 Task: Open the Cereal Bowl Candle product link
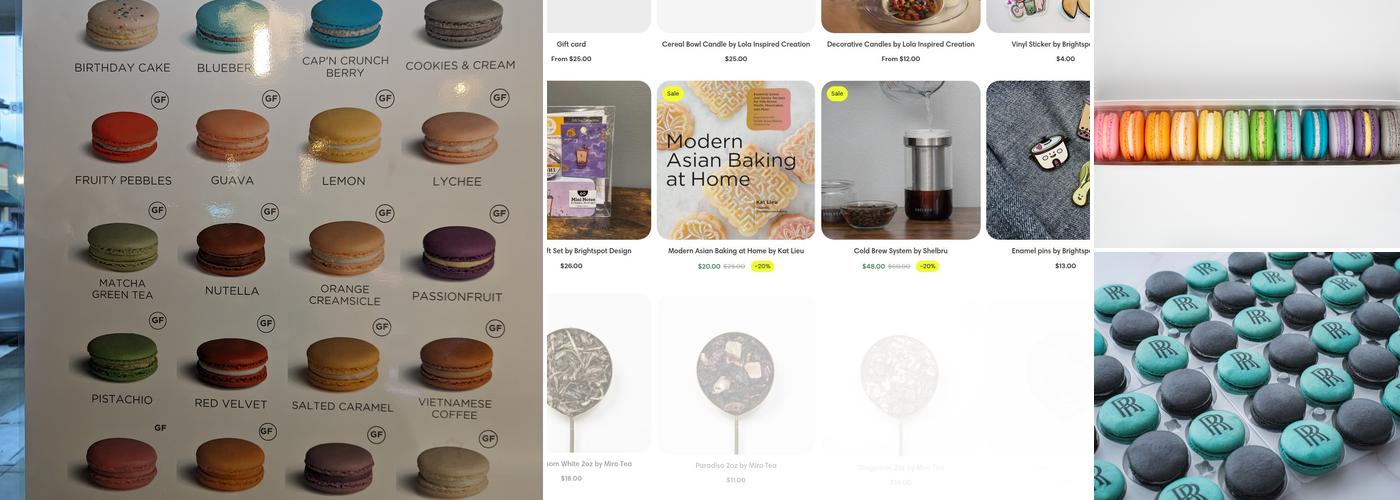[736, 44]
